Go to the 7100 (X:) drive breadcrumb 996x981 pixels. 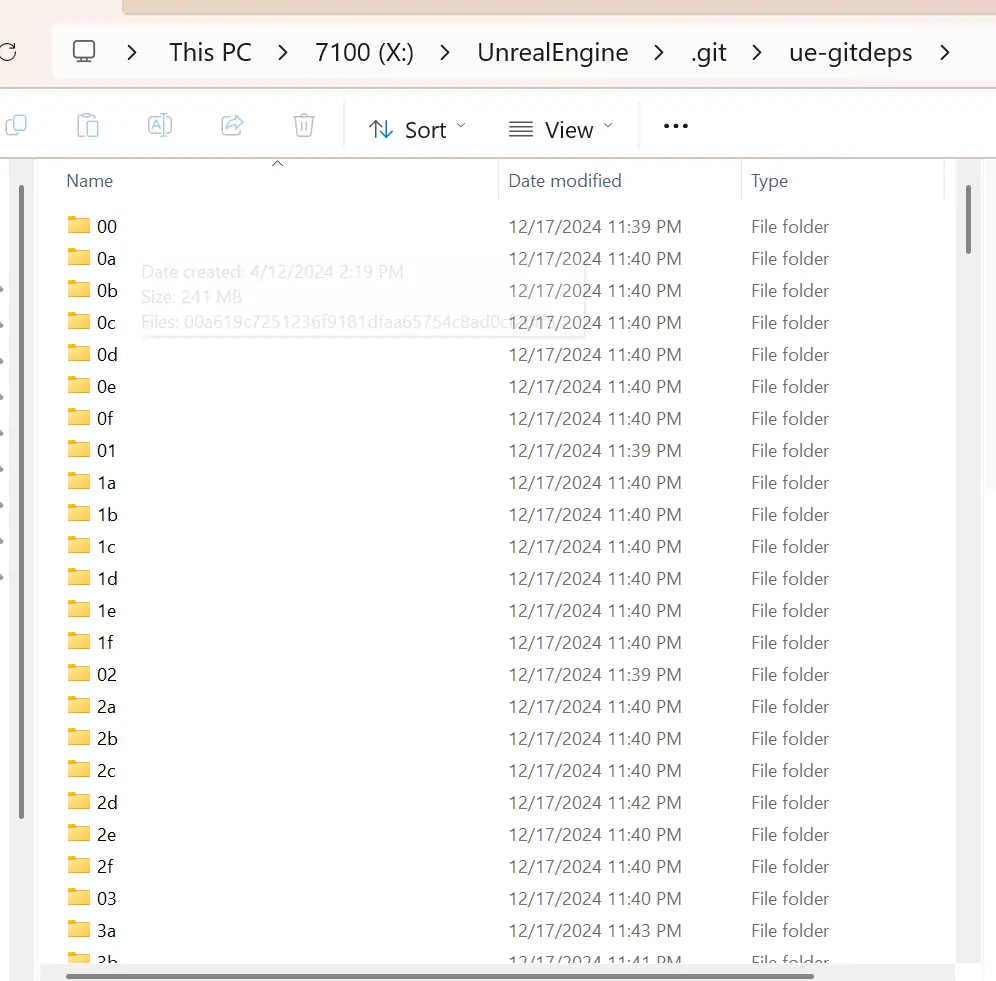pos(364,52)
